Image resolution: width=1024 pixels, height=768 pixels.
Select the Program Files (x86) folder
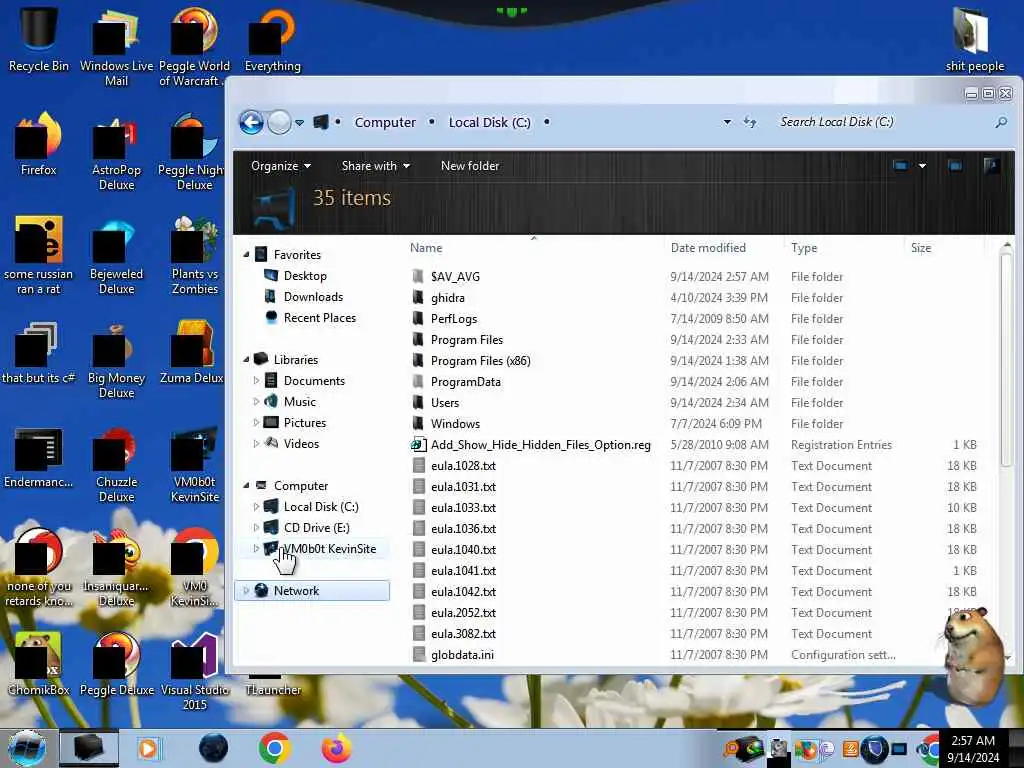[x=480, y=360]
